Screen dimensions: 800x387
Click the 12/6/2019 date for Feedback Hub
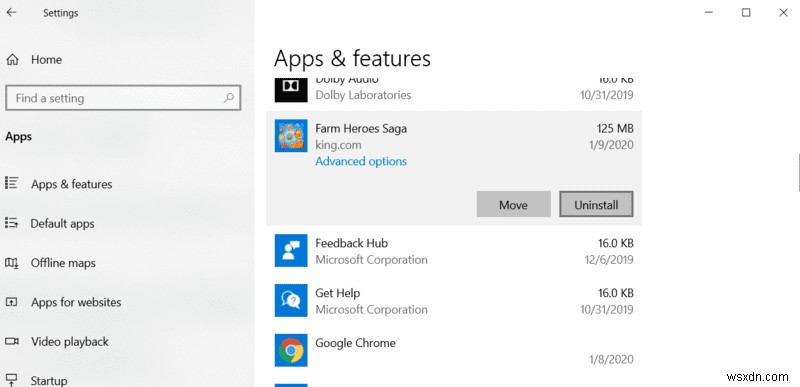coord(609,260)
